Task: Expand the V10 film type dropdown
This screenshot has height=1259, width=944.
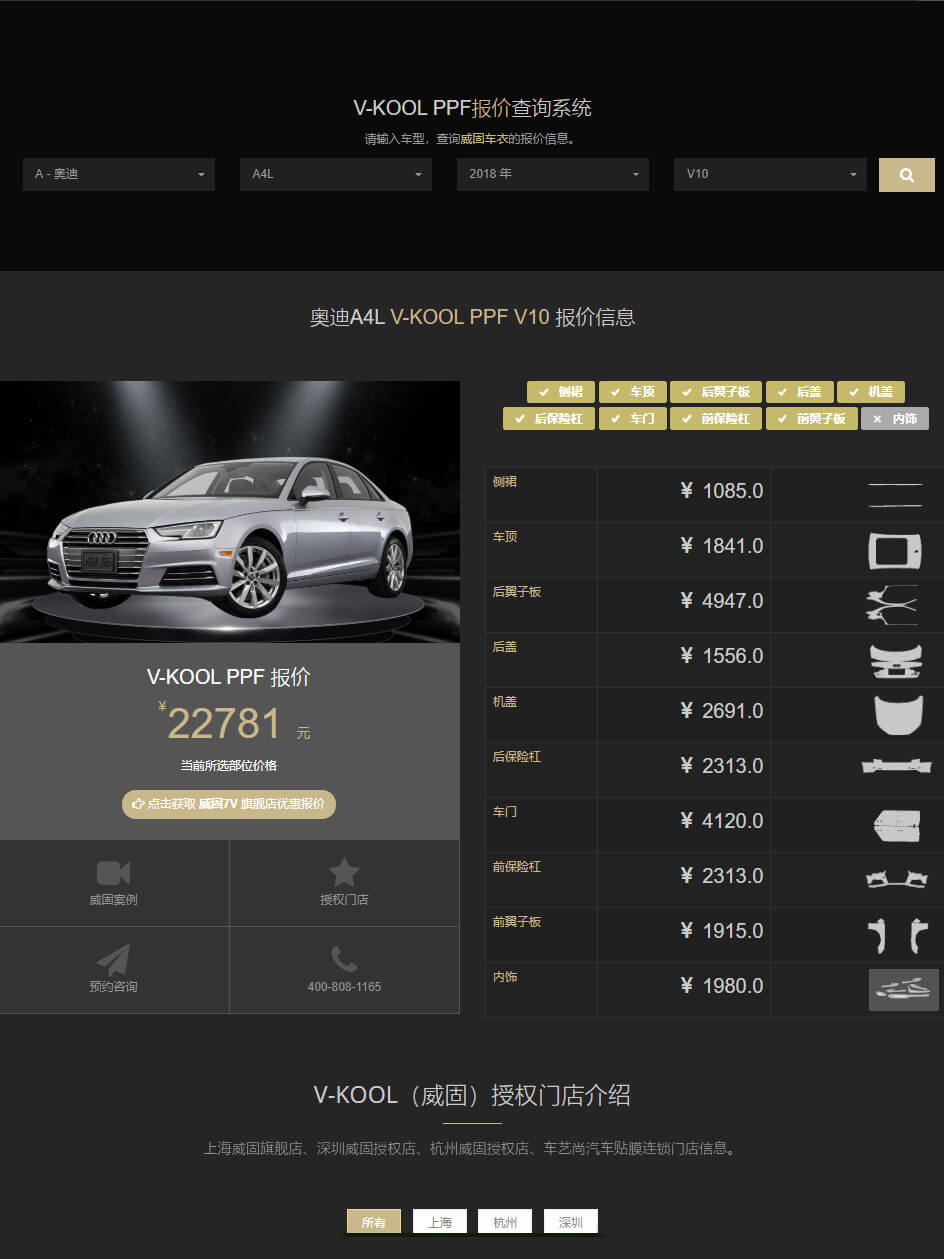Action: pyautogui.click(x=770, y=174)
